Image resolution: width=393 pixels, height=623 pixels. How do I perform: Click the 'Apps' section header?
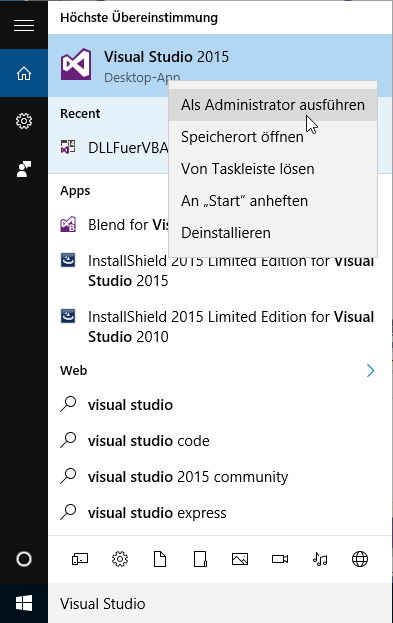75,191
